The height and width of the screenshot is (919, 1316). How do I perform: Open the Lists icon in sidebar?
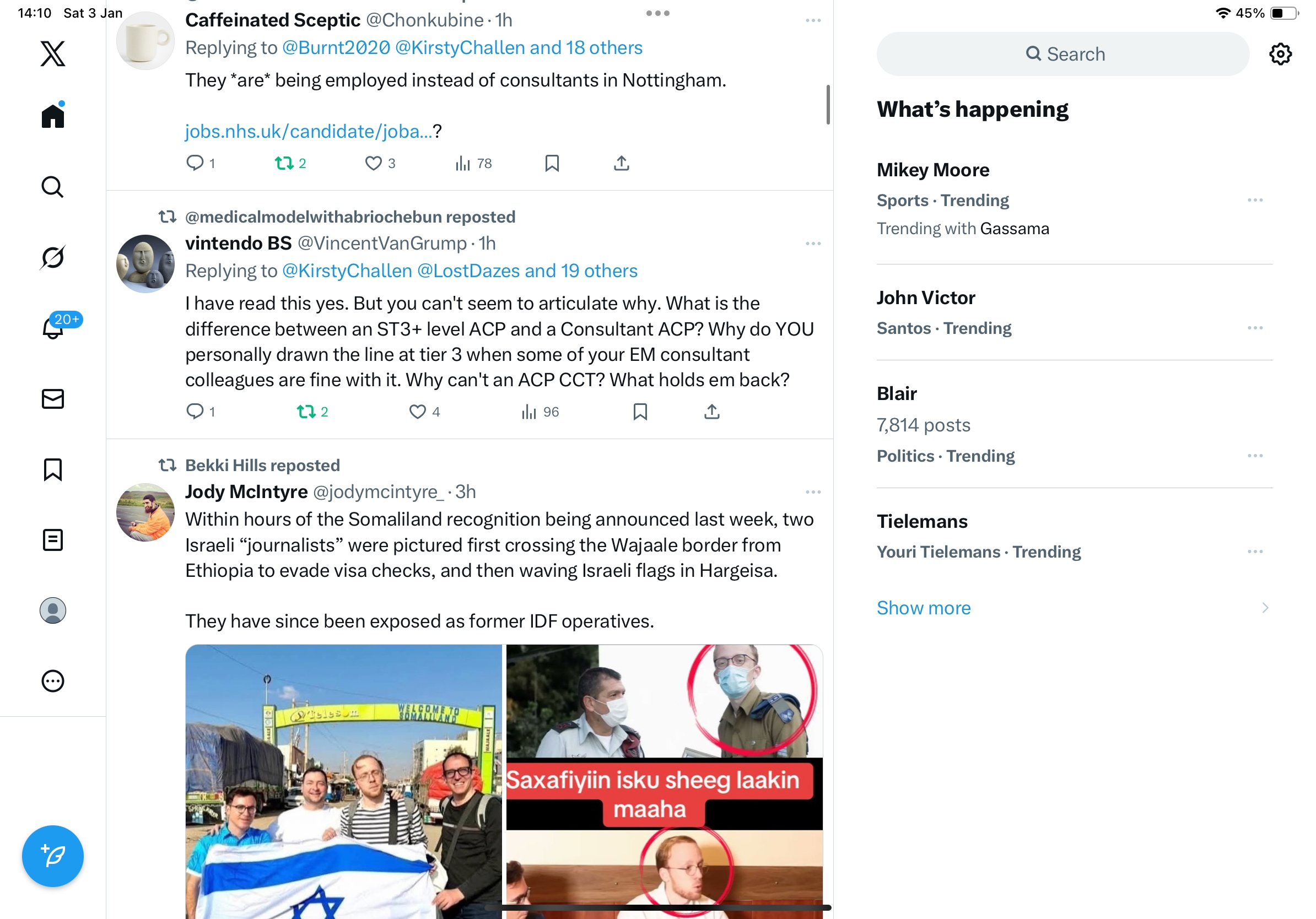(53, 540)
